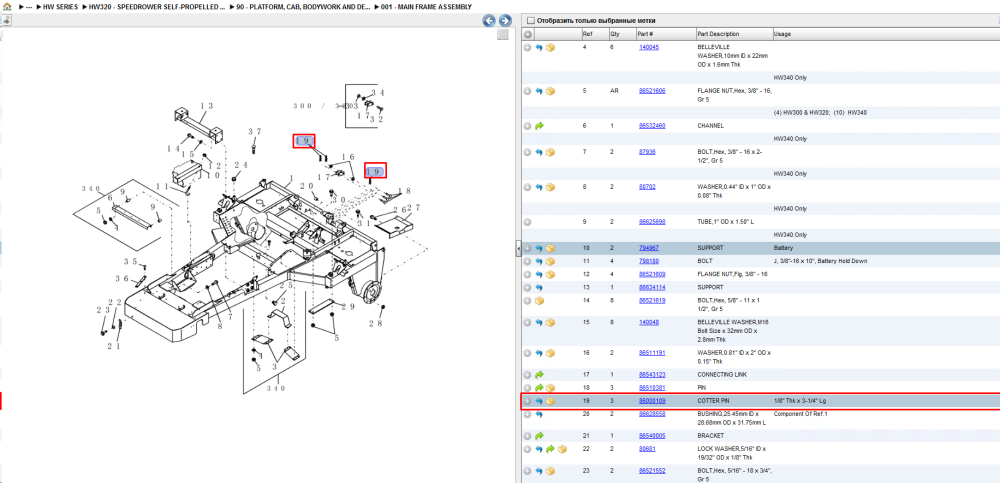Open part number 87936 link
This screenshot has width=1000, height=483.
point(647,152)
